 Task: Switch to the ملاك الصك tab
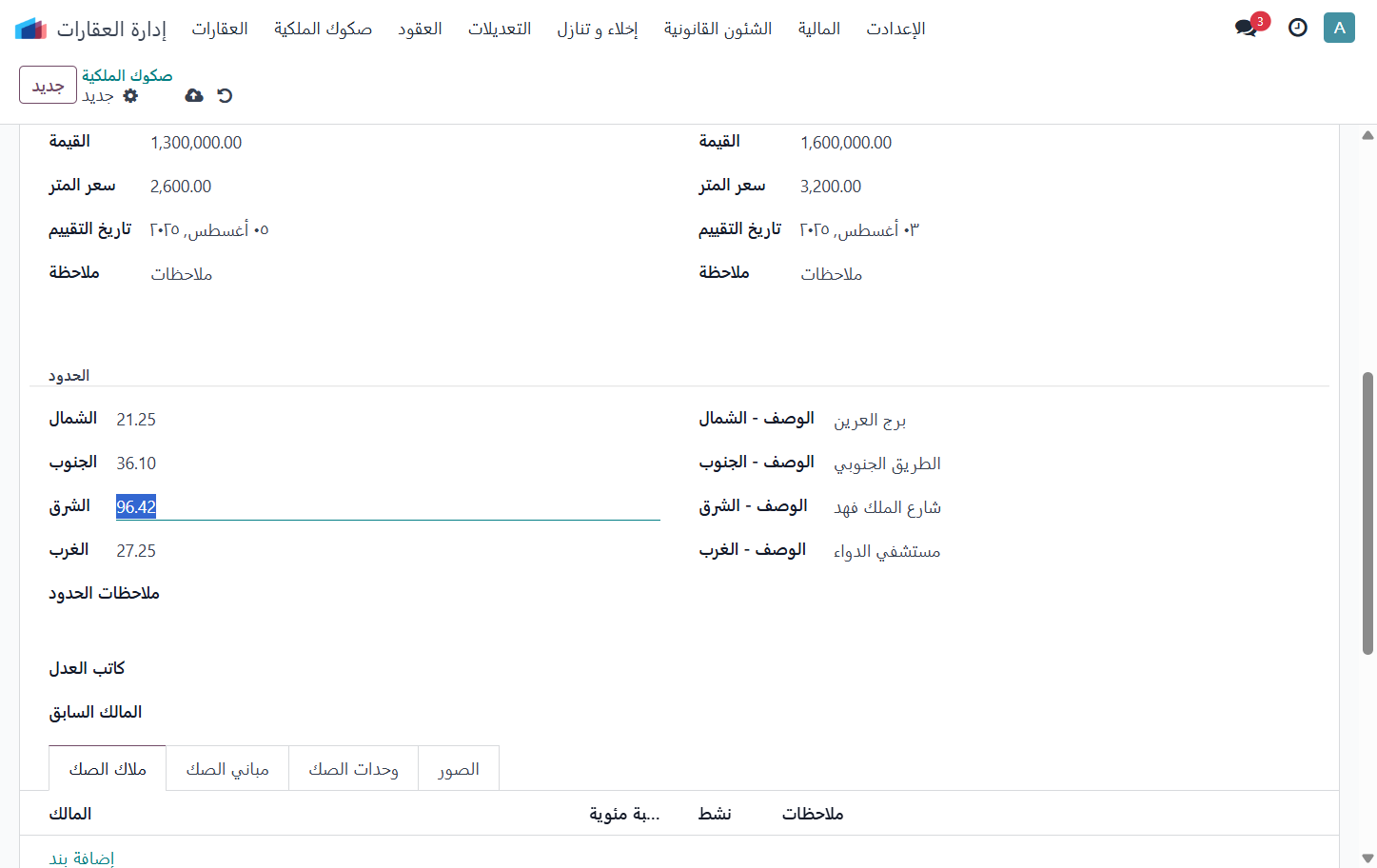point(108,768)
